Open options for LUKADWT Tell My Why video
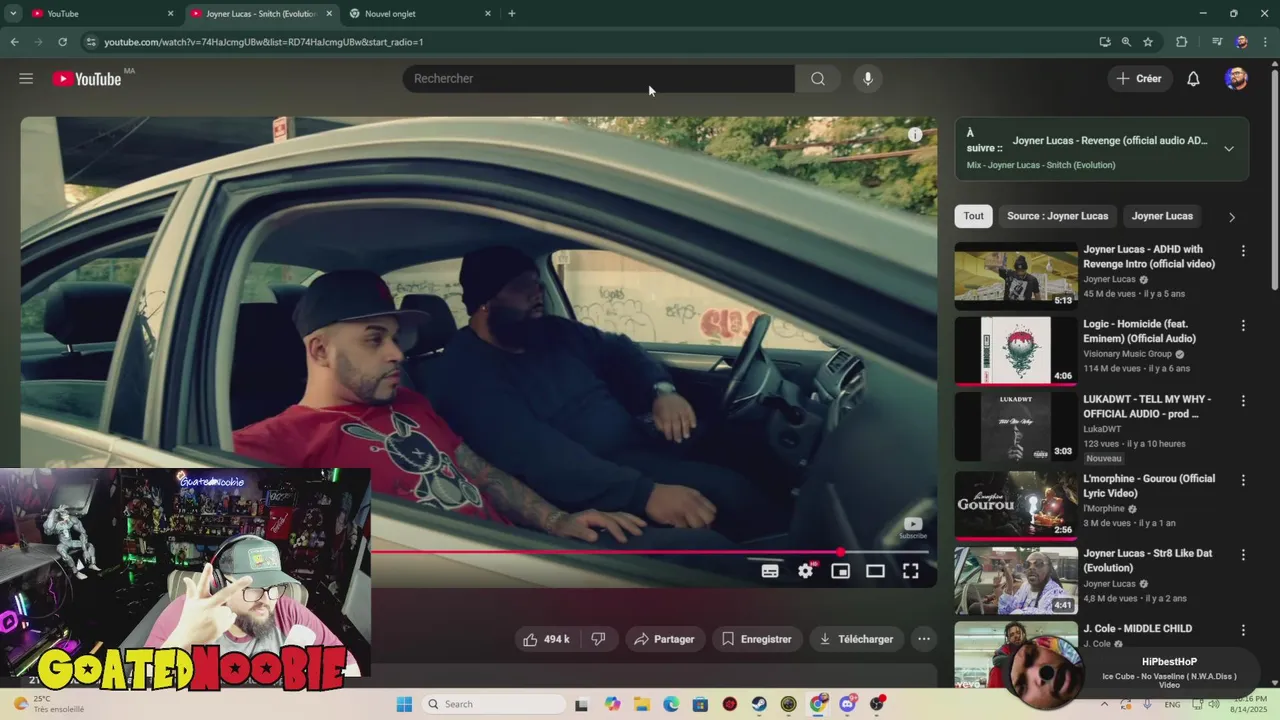1280x720 pixels. [1243, 401]
